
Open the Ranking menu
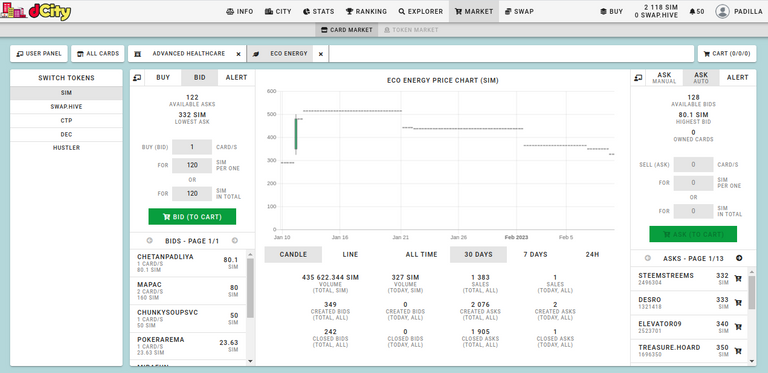366,11
